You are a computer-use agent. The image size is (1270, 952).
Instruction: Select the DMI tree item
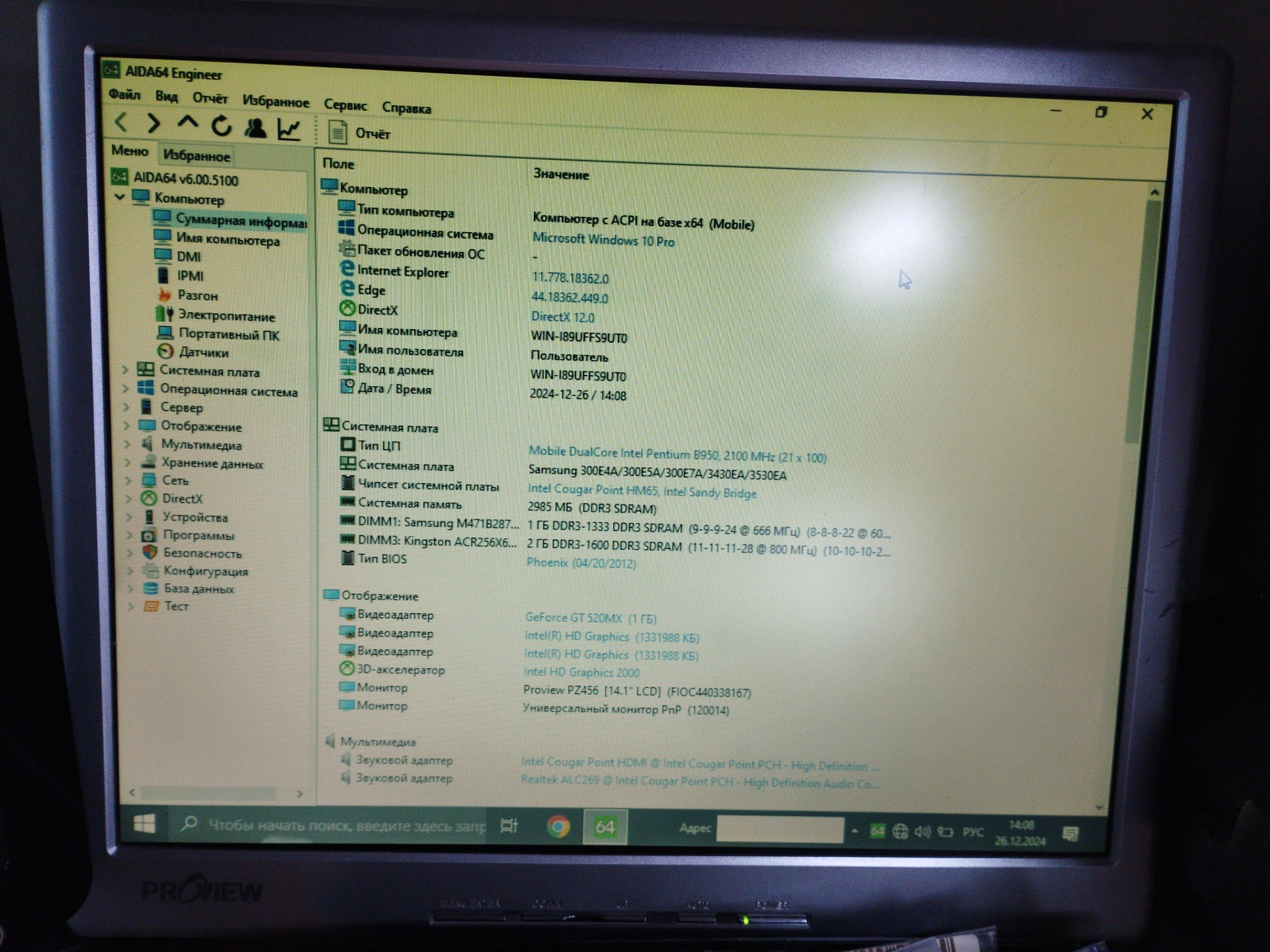(x=189, y=257)
